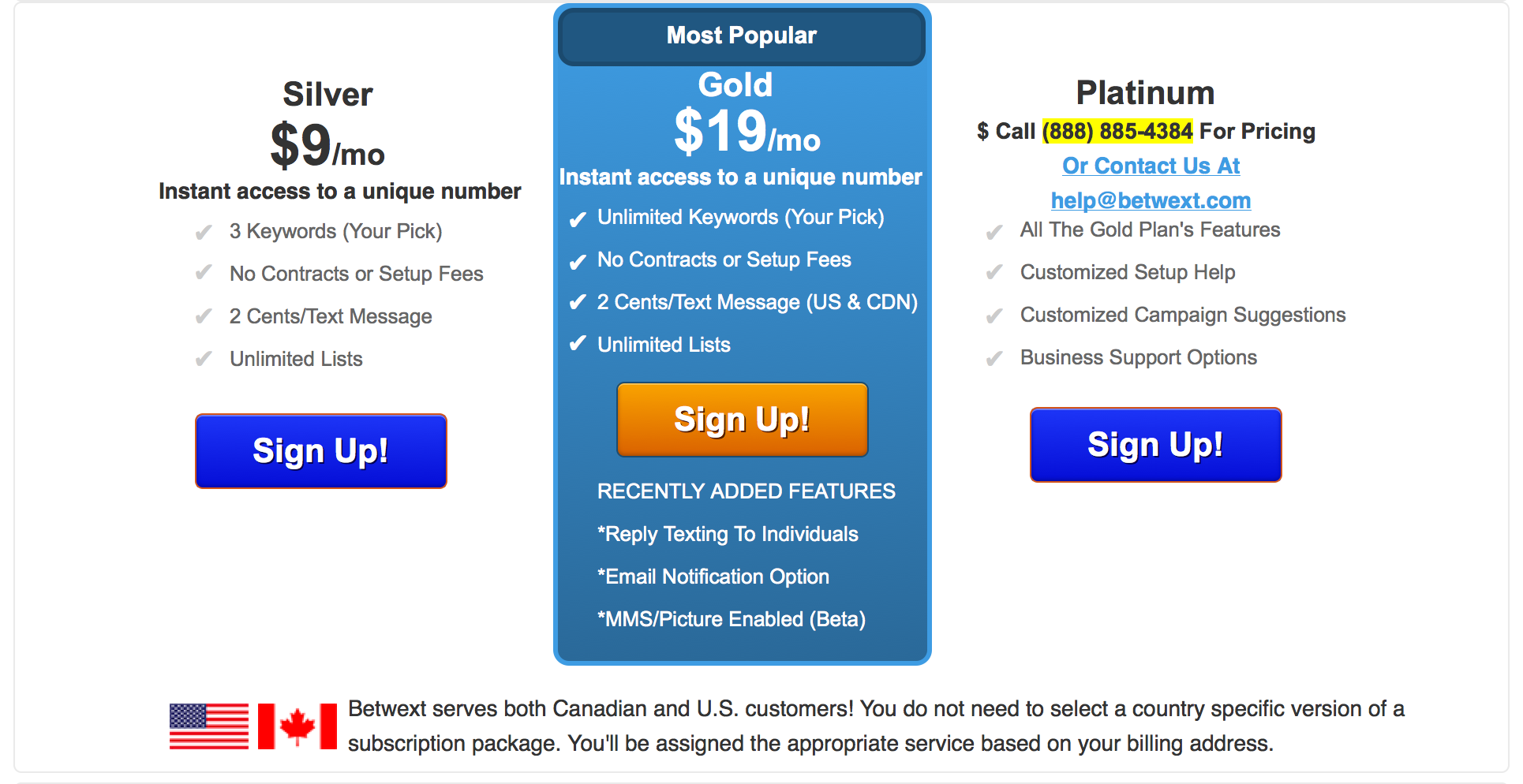Click checkmark beside Silver Unlimited Lists
1523x784 pixels.
[204, 360]
